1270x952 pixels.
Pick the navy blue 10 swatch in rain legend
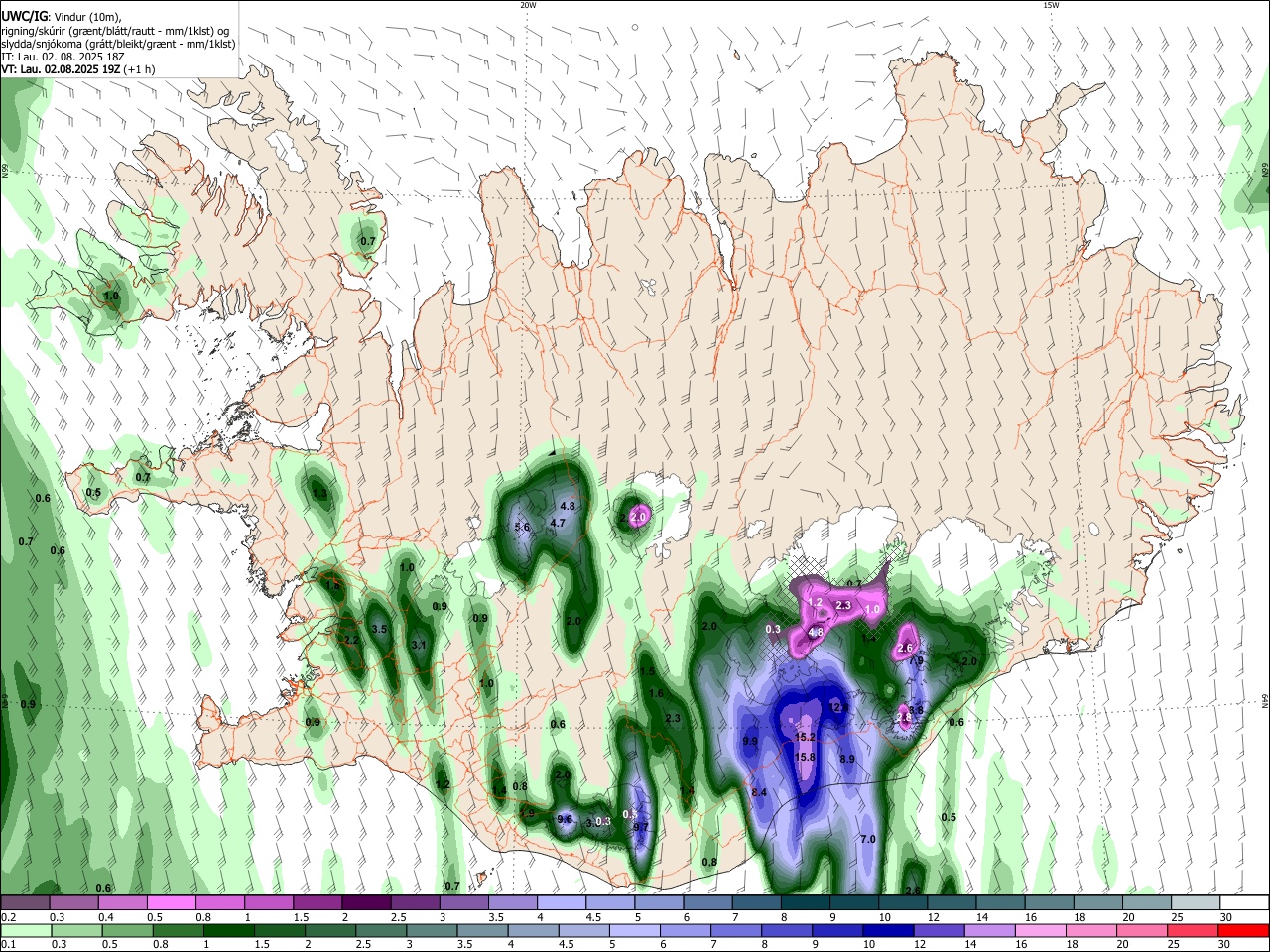pyautogui.click(x=887, y=930)
